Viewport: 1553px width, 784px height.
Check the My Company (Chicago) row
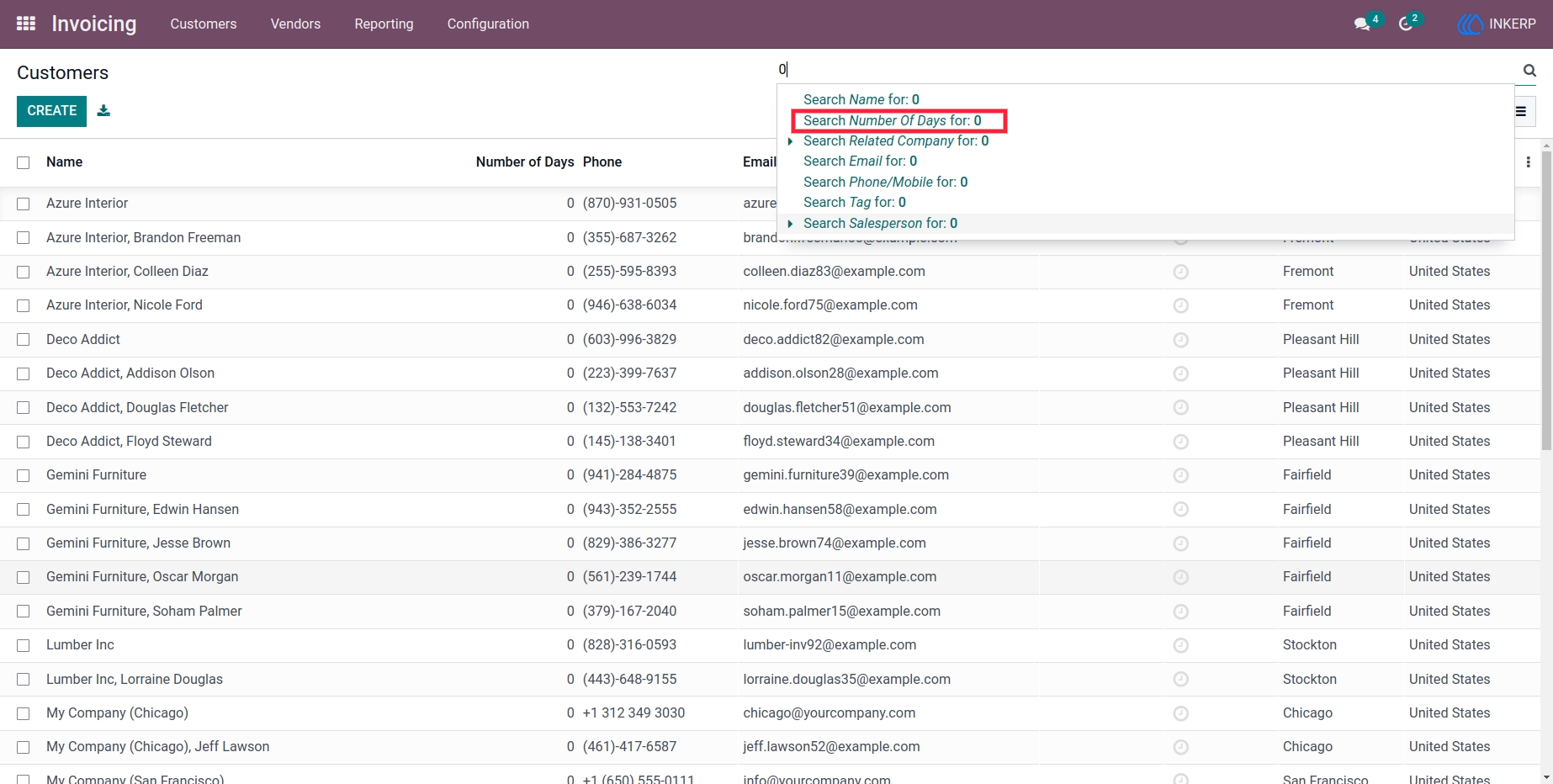tap(24, 713)
